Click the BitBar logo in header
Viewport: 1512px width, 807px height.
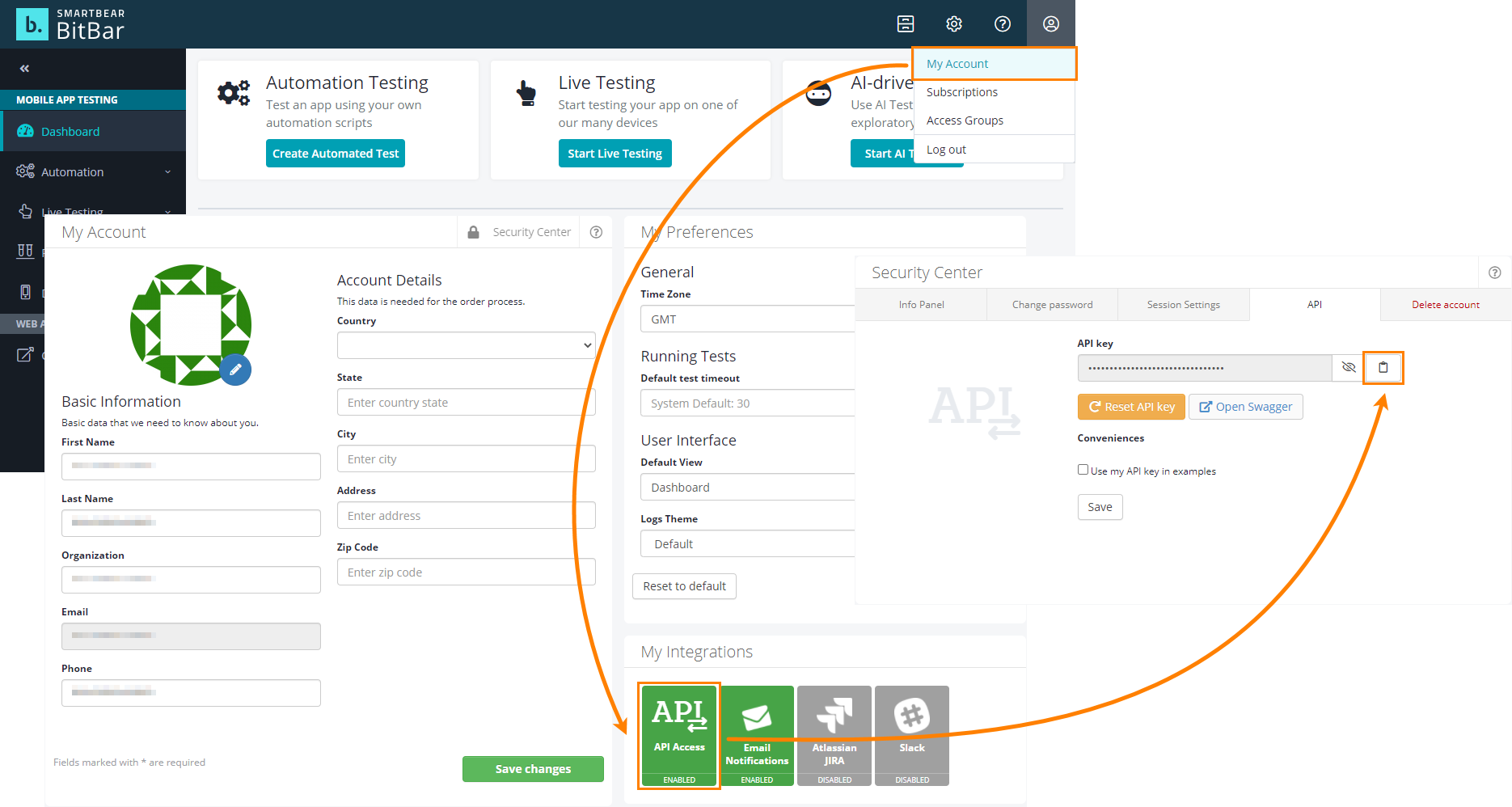[x=70, y=24]
